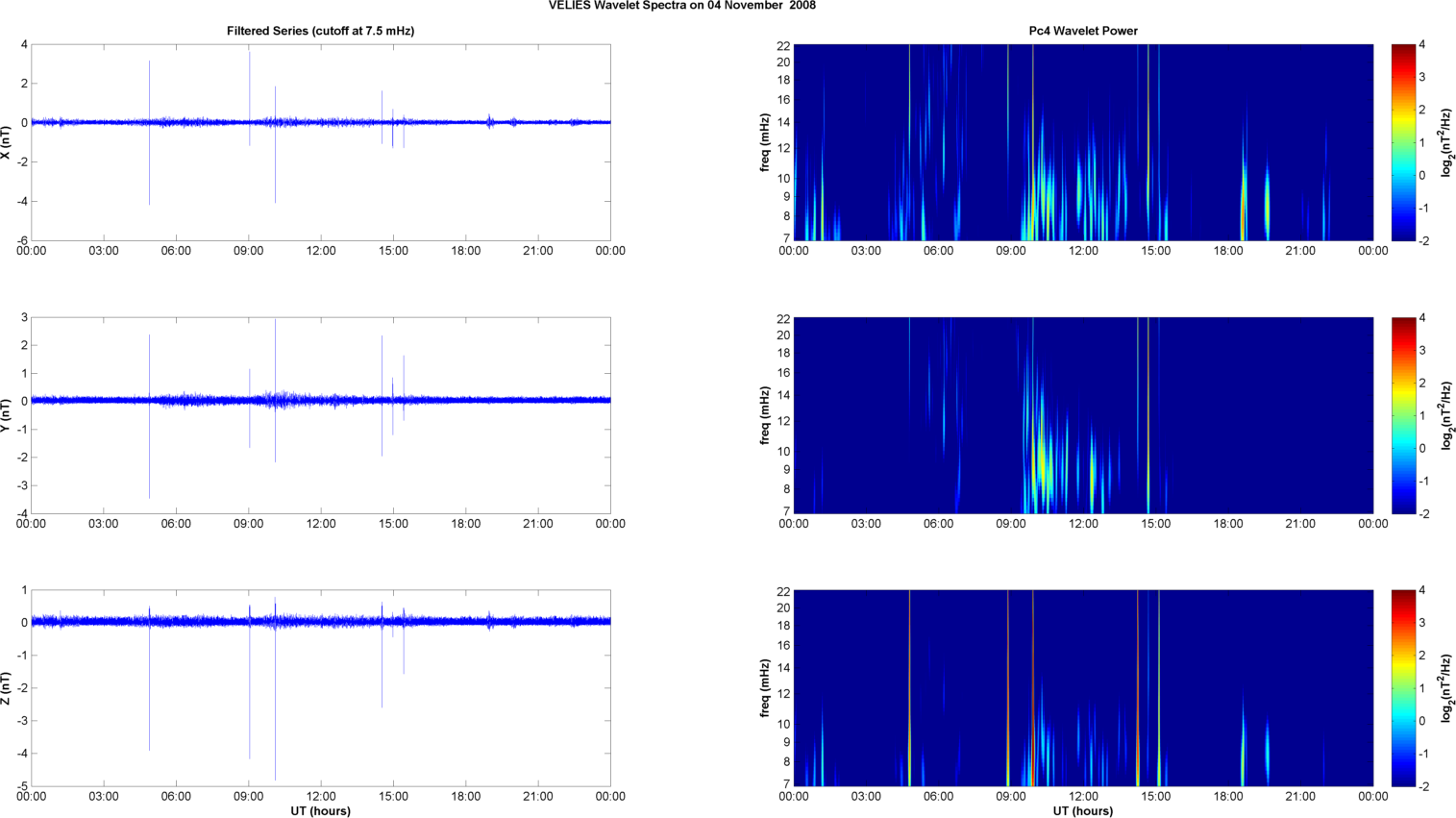This screenshot has width=1456, height=818.
Task: Select the Filtered Series subplot title
Action: (320, 31)
